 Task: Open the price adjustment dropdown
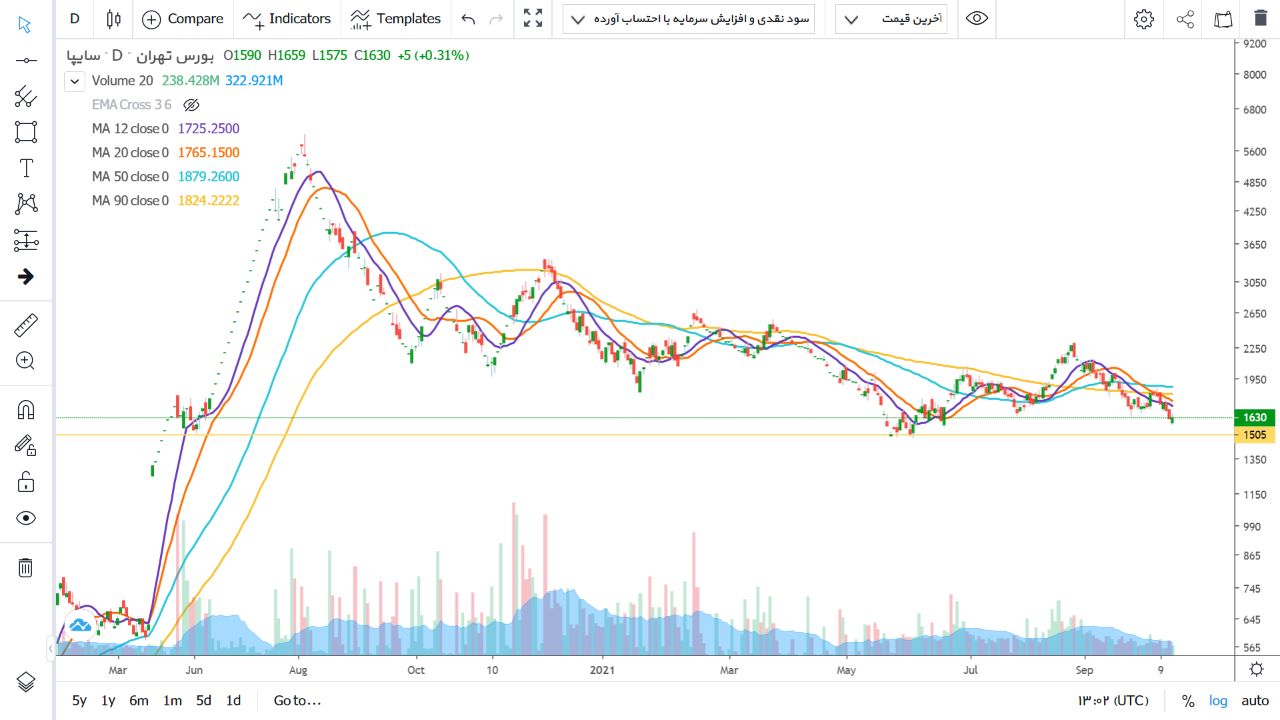point(688,19)
